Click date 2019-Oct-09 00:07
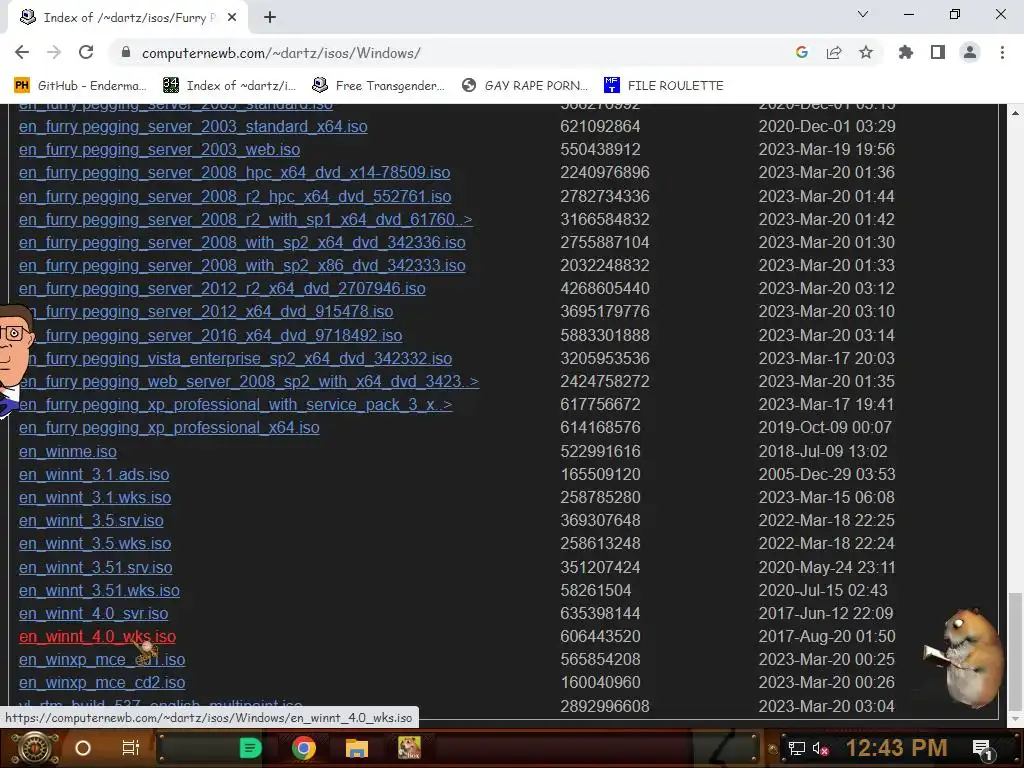This screenshot has width=1024, height=768. (825, 428)
